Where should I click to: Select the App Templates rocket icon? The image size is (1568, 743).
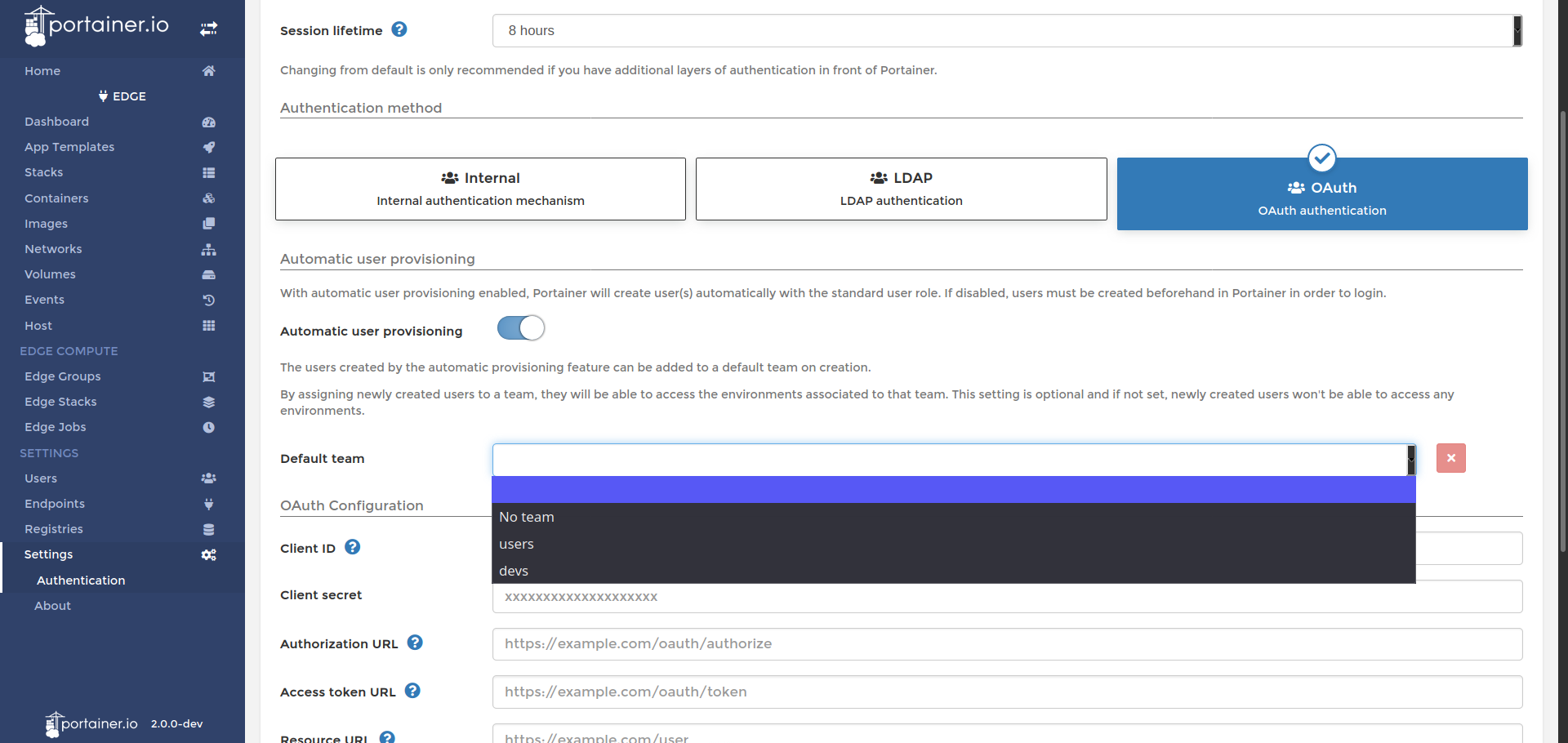coord(209,147)
